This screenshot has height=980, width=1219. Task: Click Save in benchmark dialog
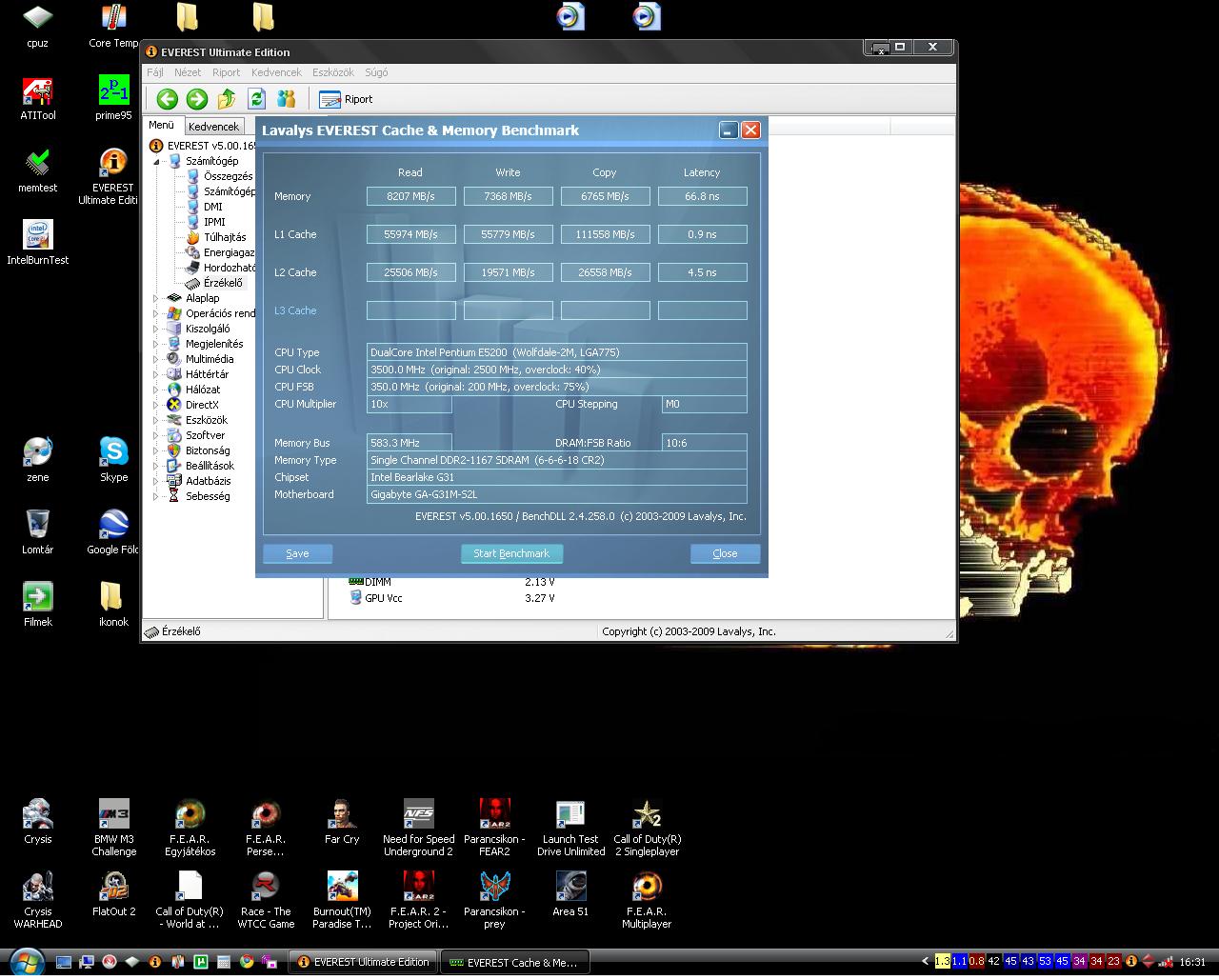tap(297, 553)
